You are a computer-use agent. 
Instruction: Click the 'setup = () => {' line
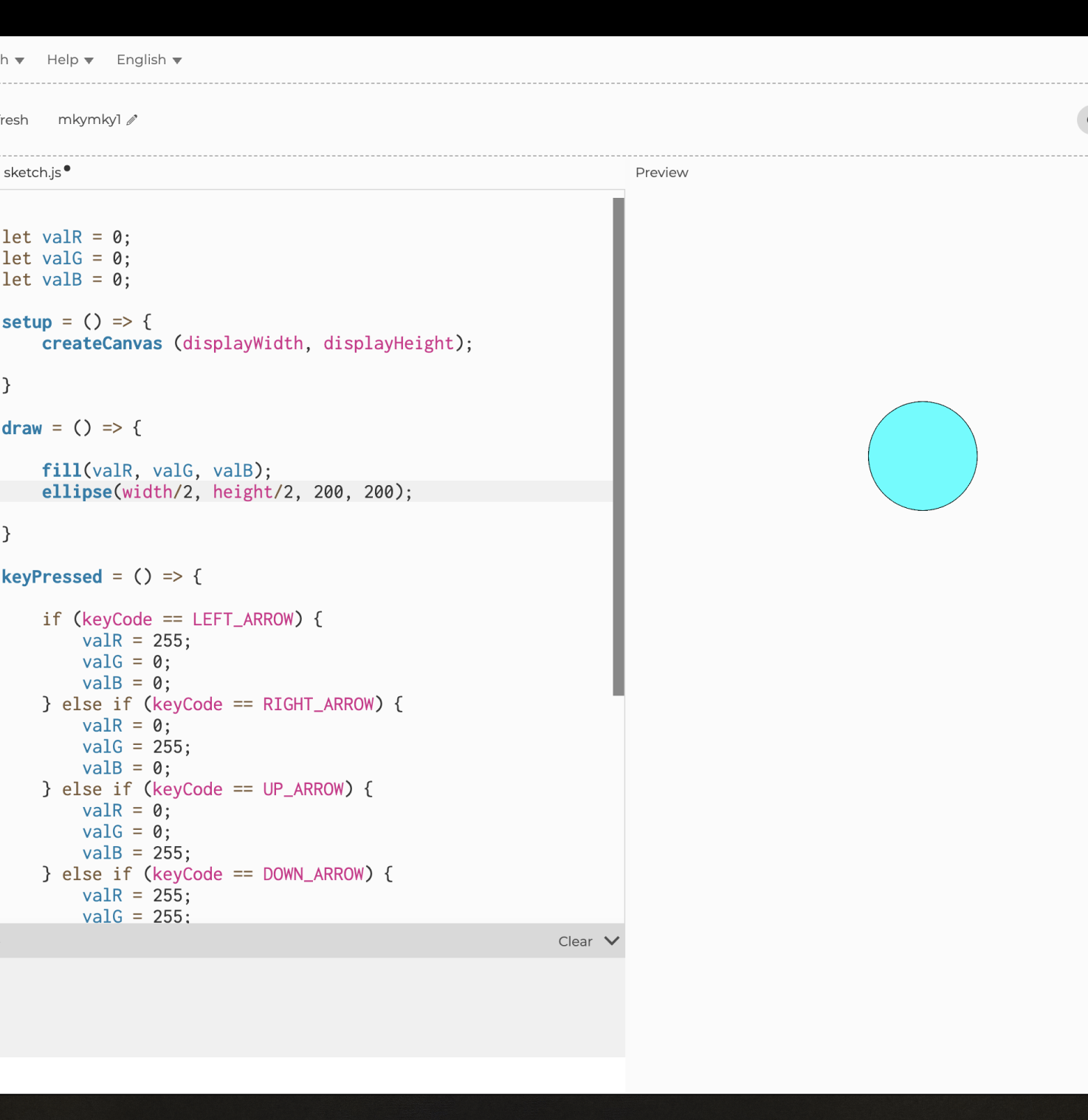(x=77, y=322)
